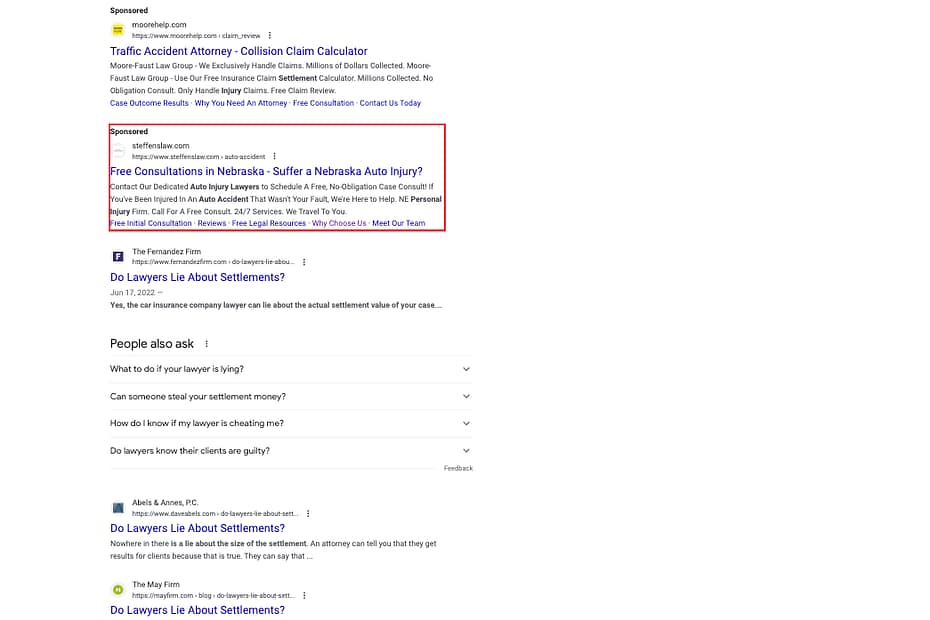Click the https://mayfirm.com blog URL text

pos(213,596)
